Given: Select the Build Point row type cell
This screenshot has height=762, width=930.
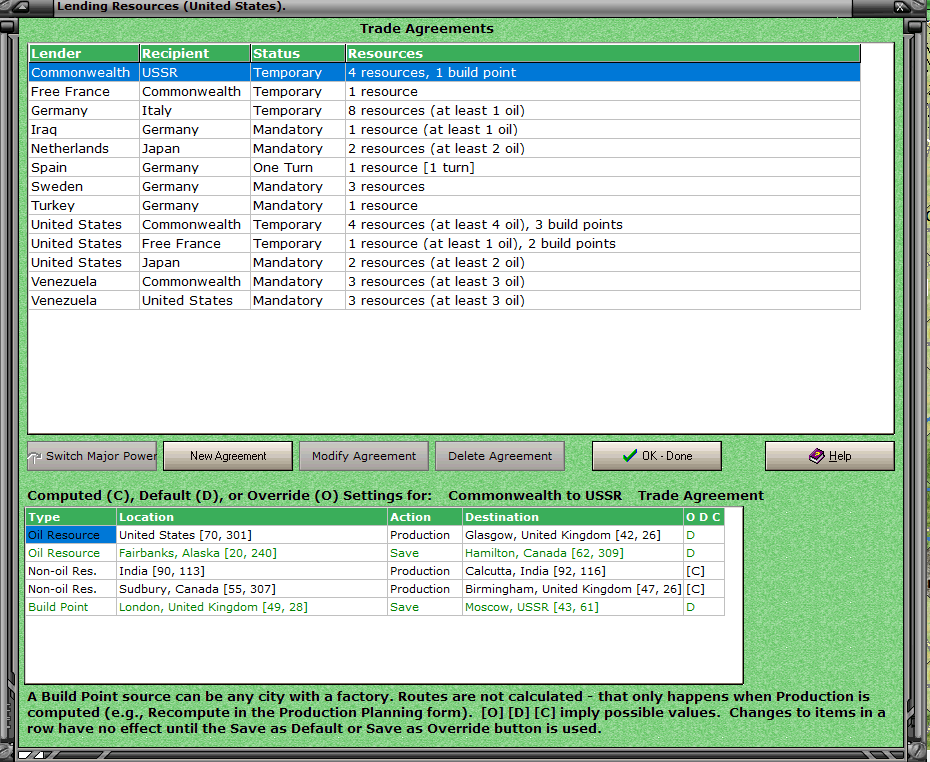Looking at the screenshot, I should click(71, 607).
